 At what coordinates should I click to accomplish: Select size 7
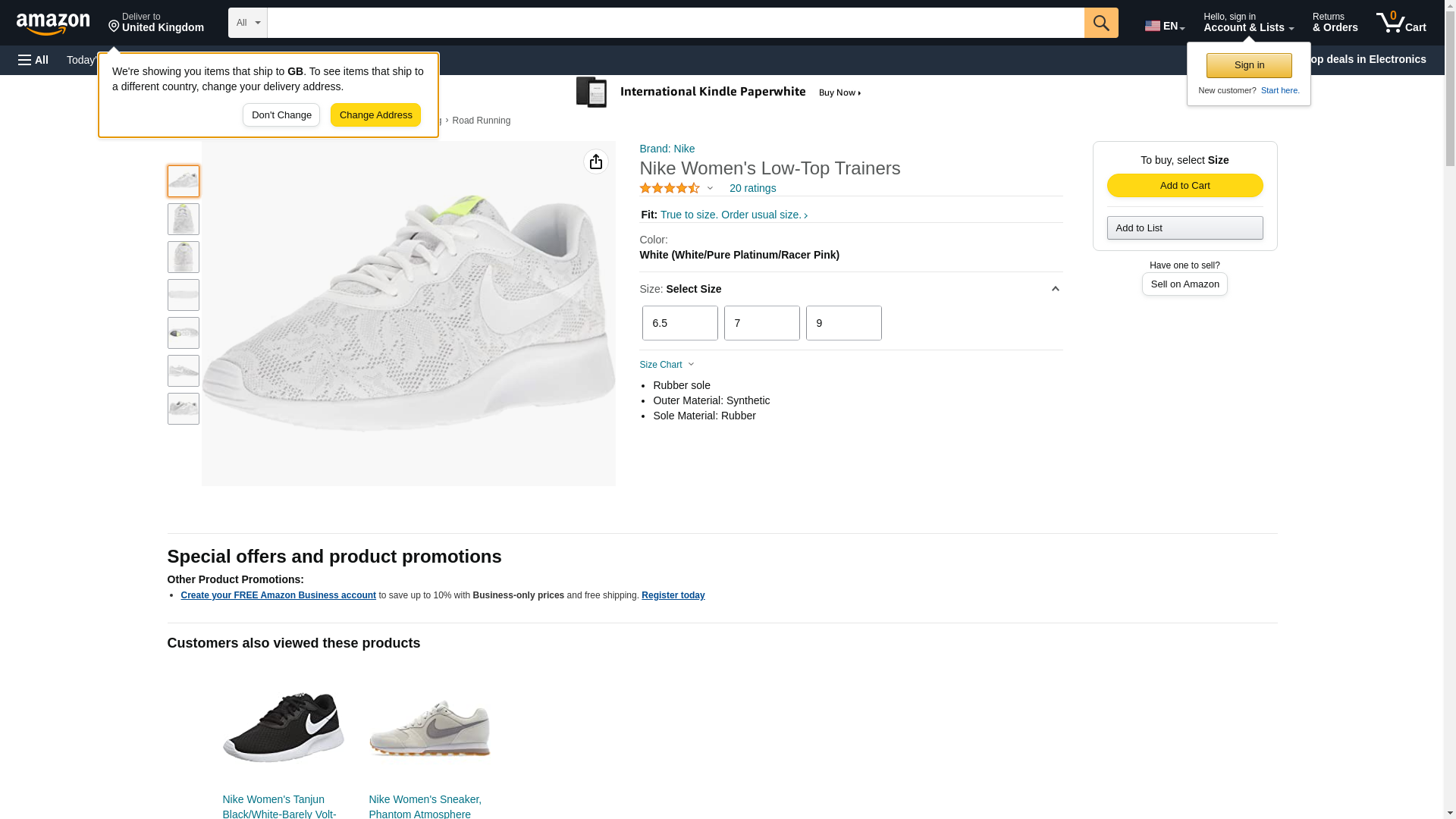pyautogui.click(x=761, y=323)
